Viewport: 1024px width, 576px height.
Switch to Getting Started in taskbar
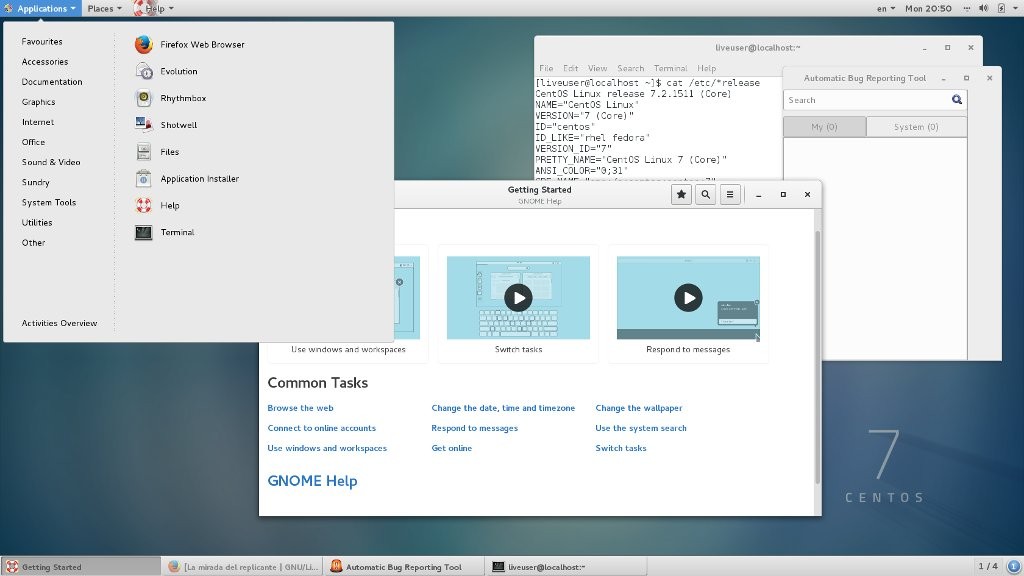pyautogui.click(x=80, y=566)
